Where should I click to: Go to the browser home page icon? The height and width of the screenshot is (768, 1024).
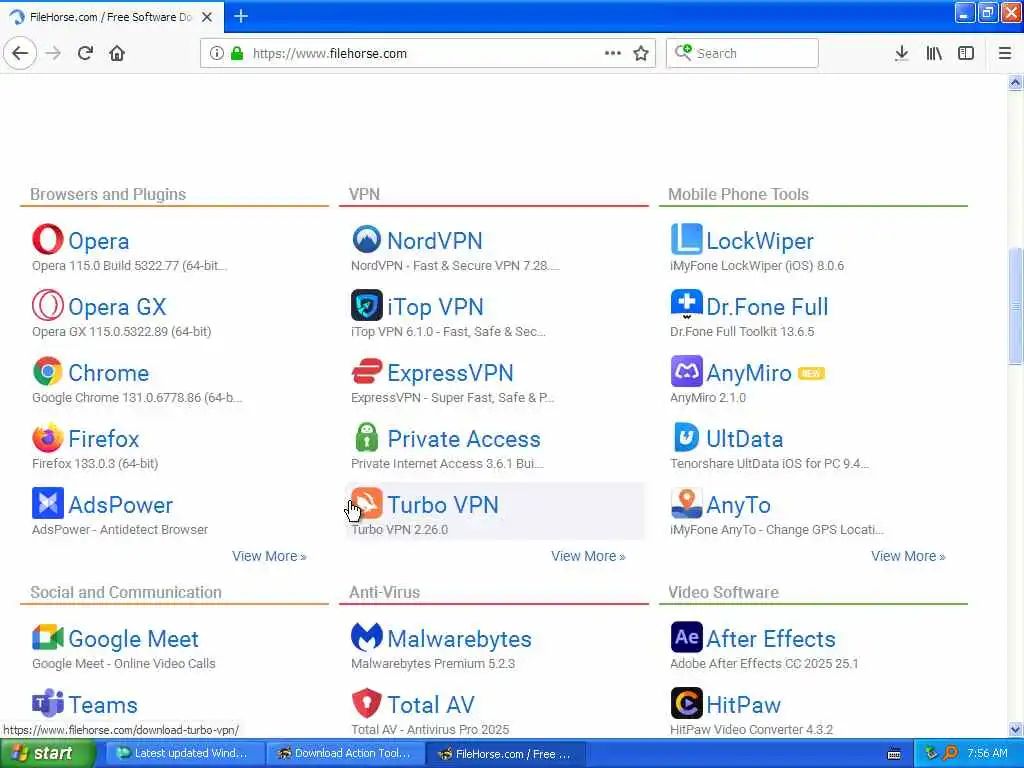[x=117, y=53]
